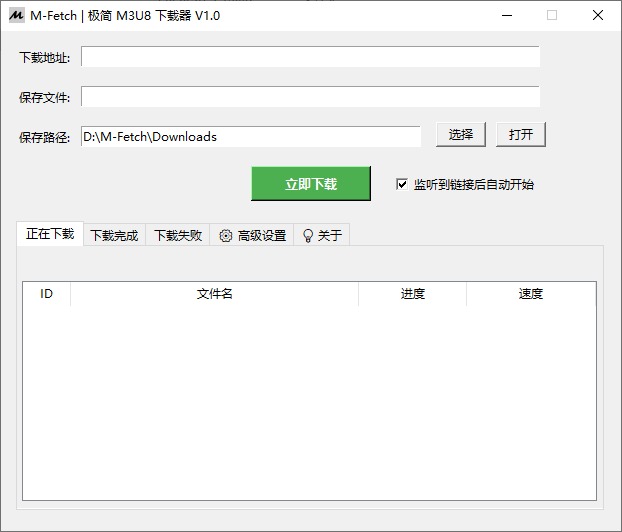The image size is (622, 532).
Task: Click the 保存路径 label text
Action: pyautogui.click(x=44, y=137)
